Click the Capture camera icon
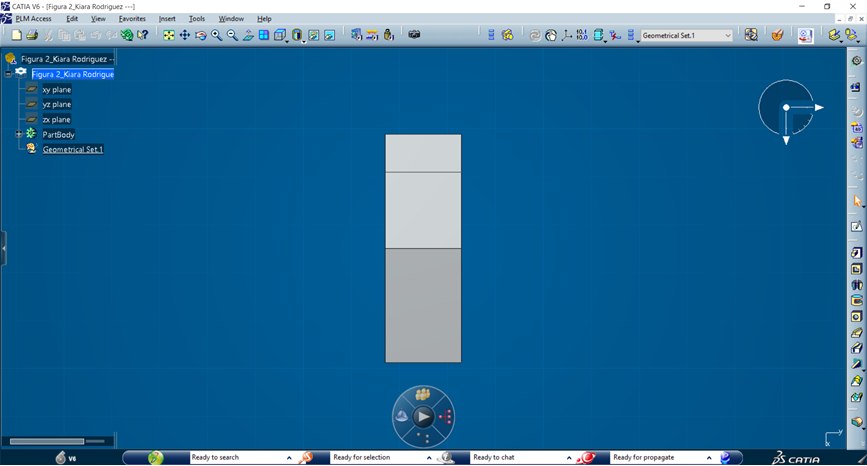The width and height of the screenshot is (867, 466). coord(414,35)
